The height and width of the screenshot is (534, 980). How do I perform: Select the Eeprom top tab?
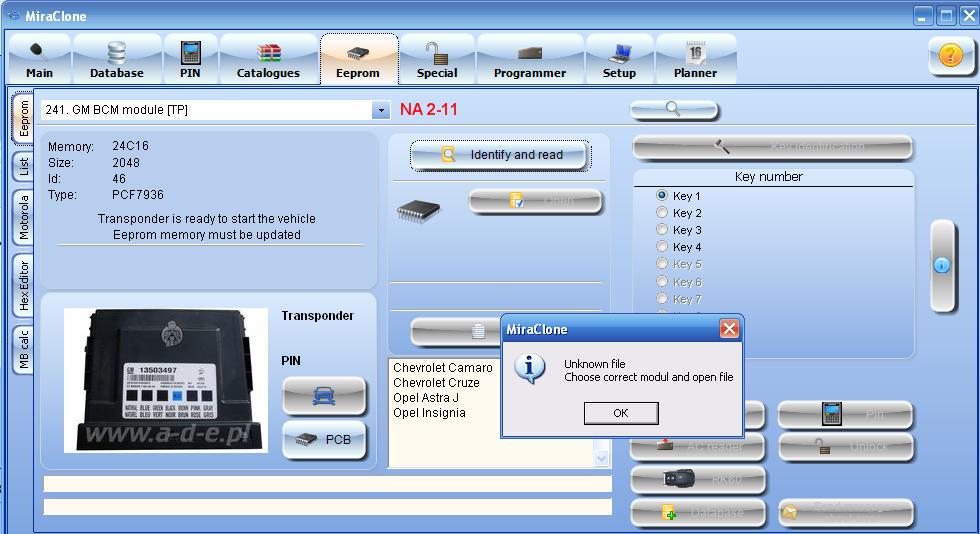(358, 61)
